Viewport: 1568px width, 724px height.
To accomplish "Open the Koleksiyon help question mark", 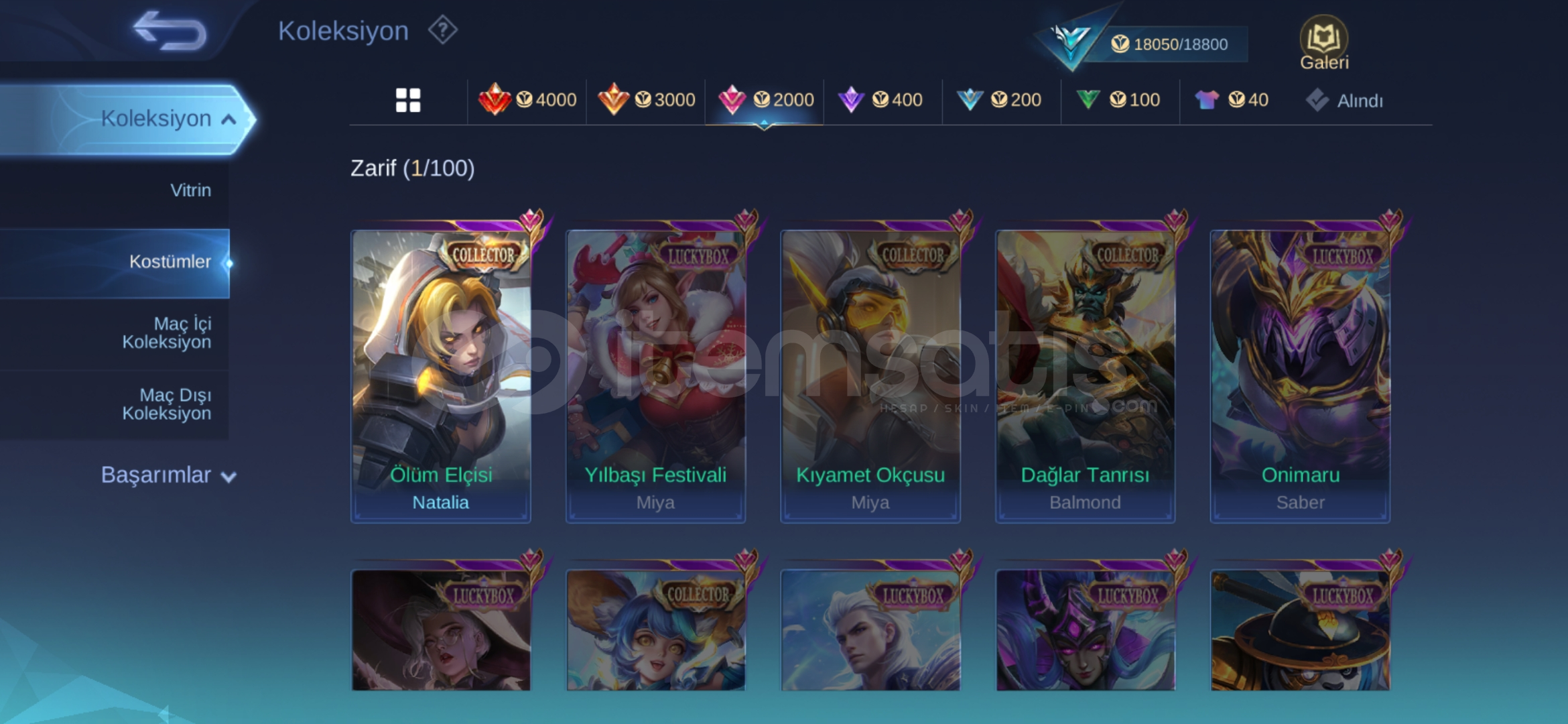I will point(443,30).
